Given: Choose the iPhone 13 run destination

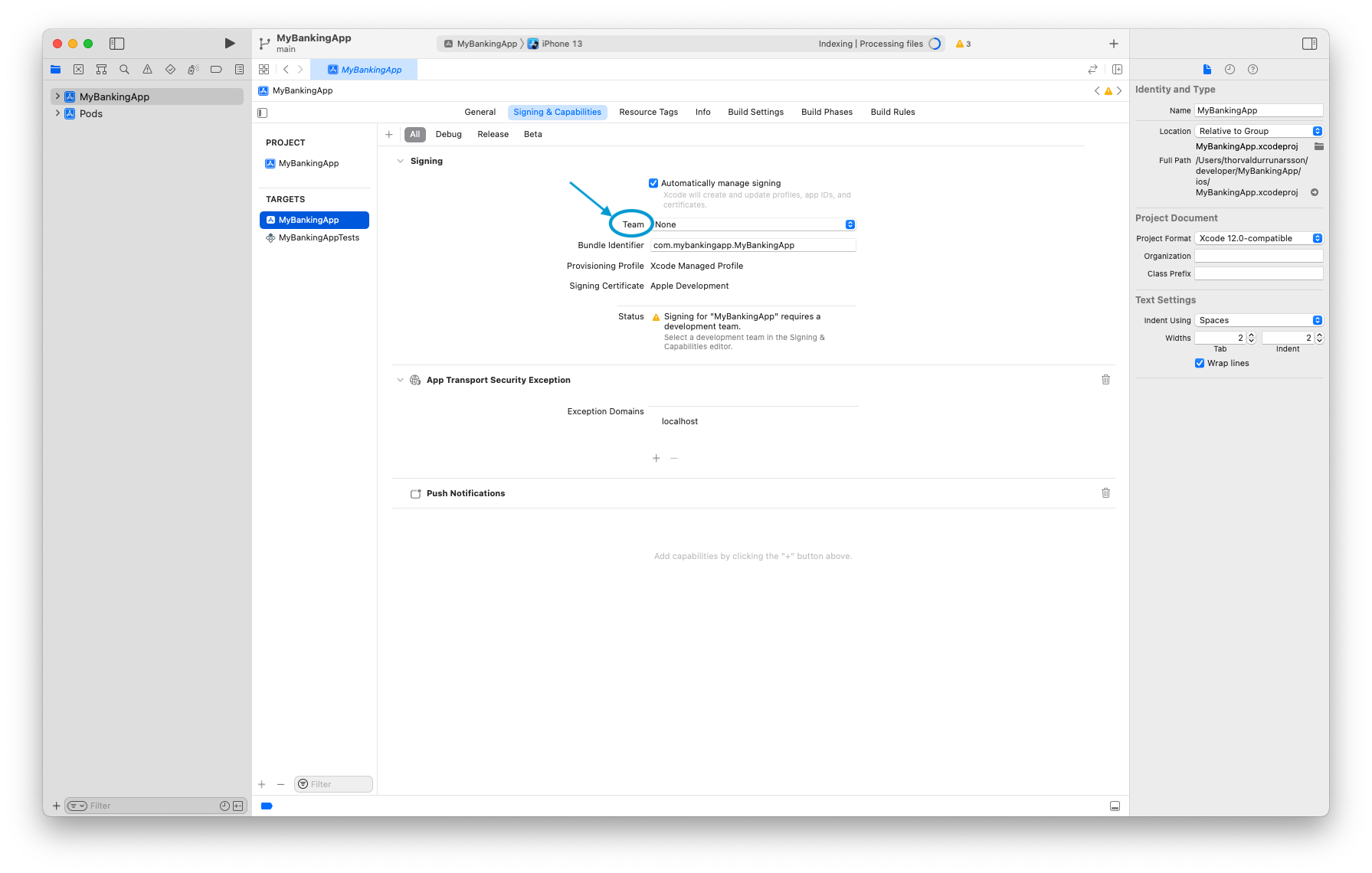Looking at the screenshot, I should (x=555, y=44).
